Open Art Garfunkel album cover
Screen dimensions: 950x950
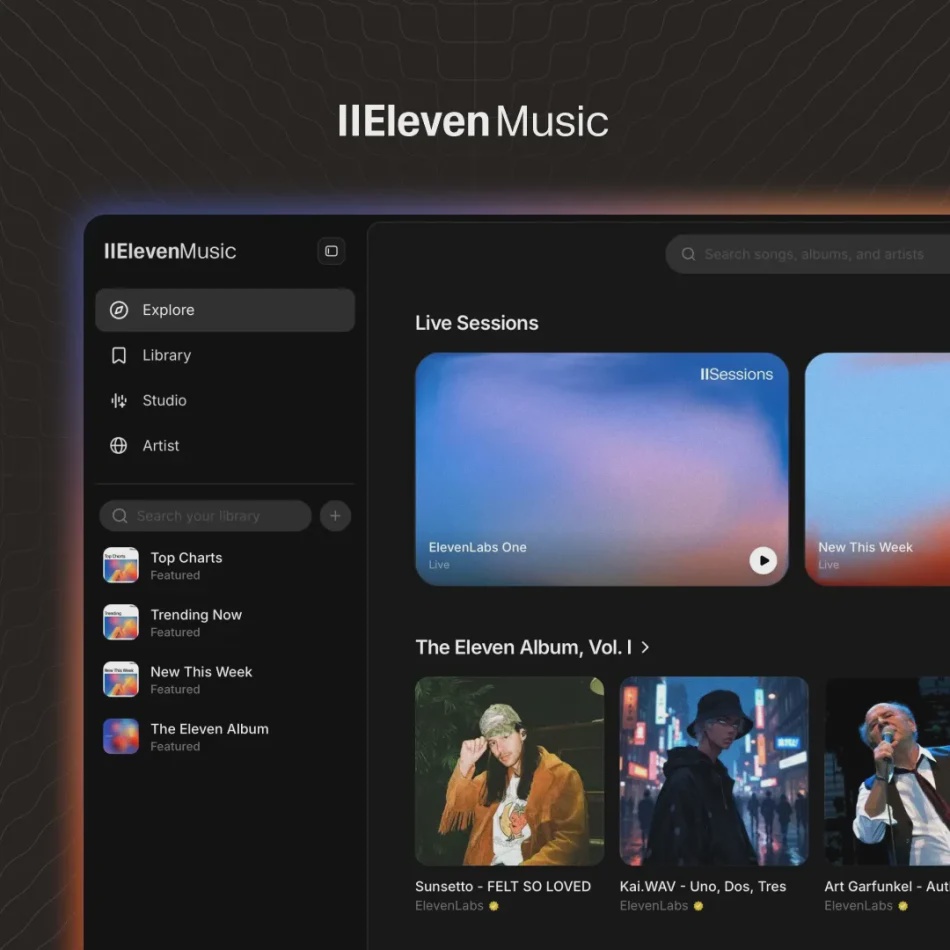(887, 771)
